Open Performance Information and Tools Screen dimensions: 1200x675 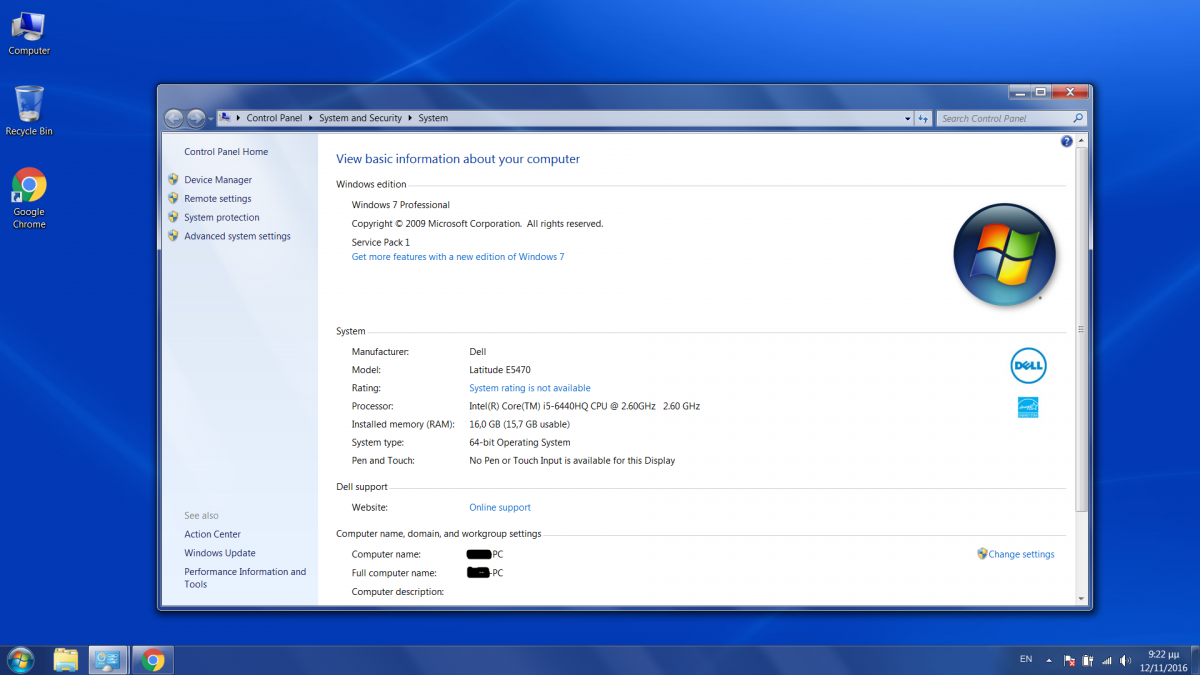click(245, 578)
